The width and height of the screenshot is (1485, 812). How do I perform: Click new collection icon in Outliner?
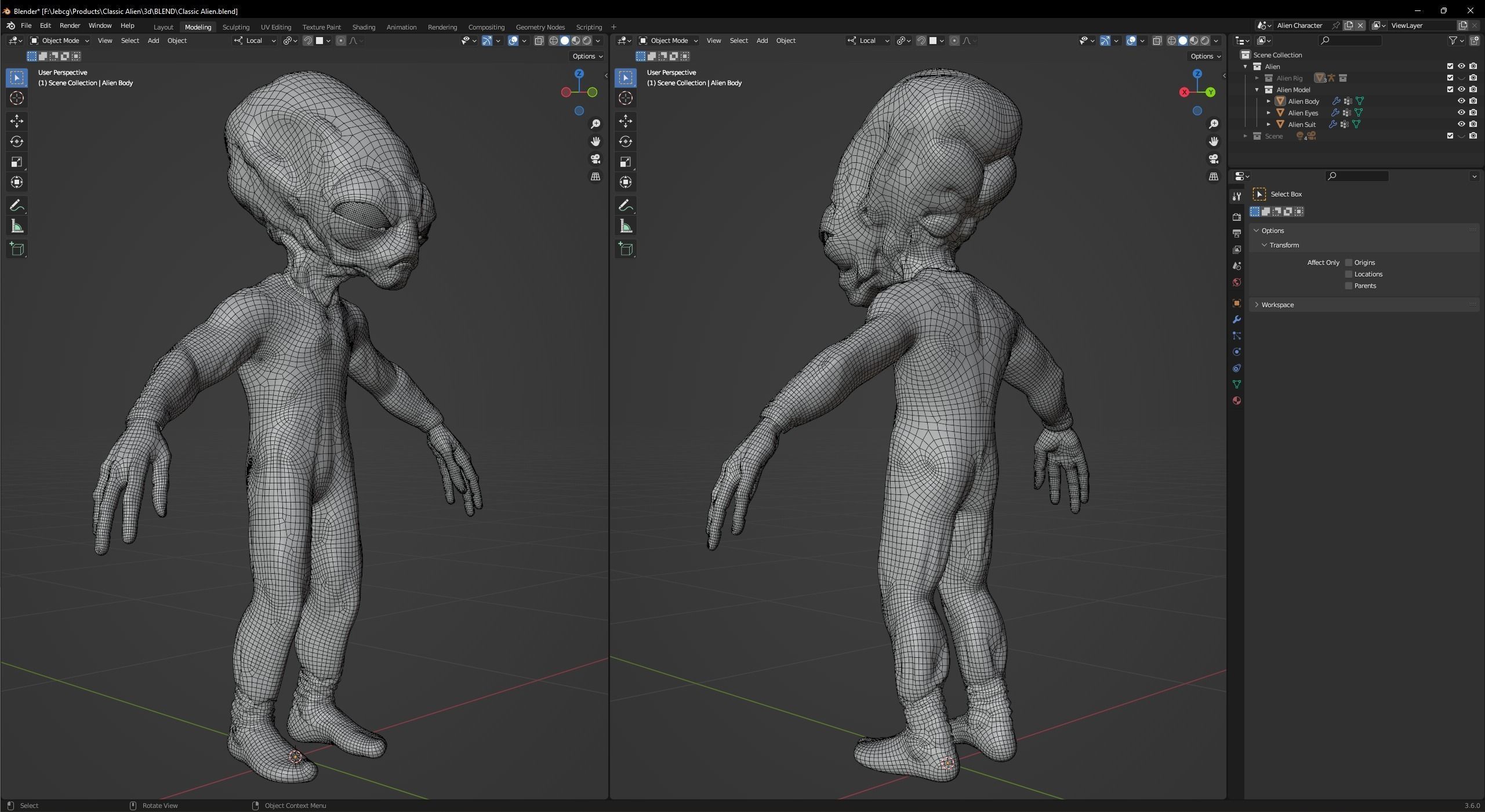click(x=1475, y=41)
